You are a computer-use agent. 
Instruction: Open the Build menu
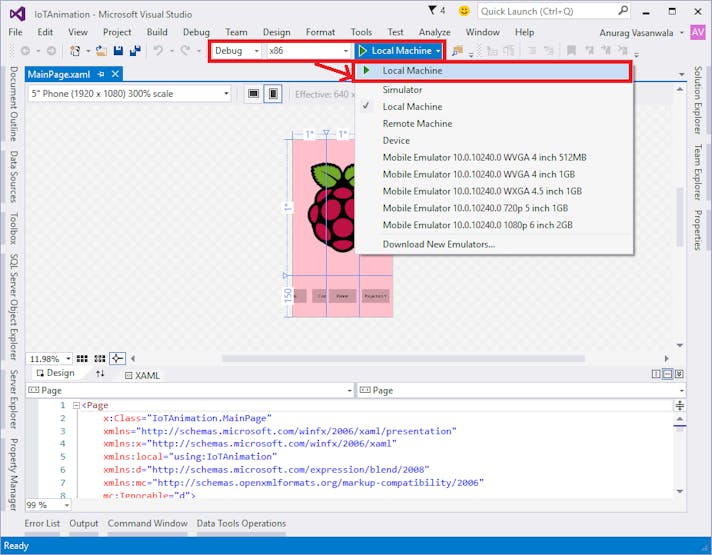(157, 32)
